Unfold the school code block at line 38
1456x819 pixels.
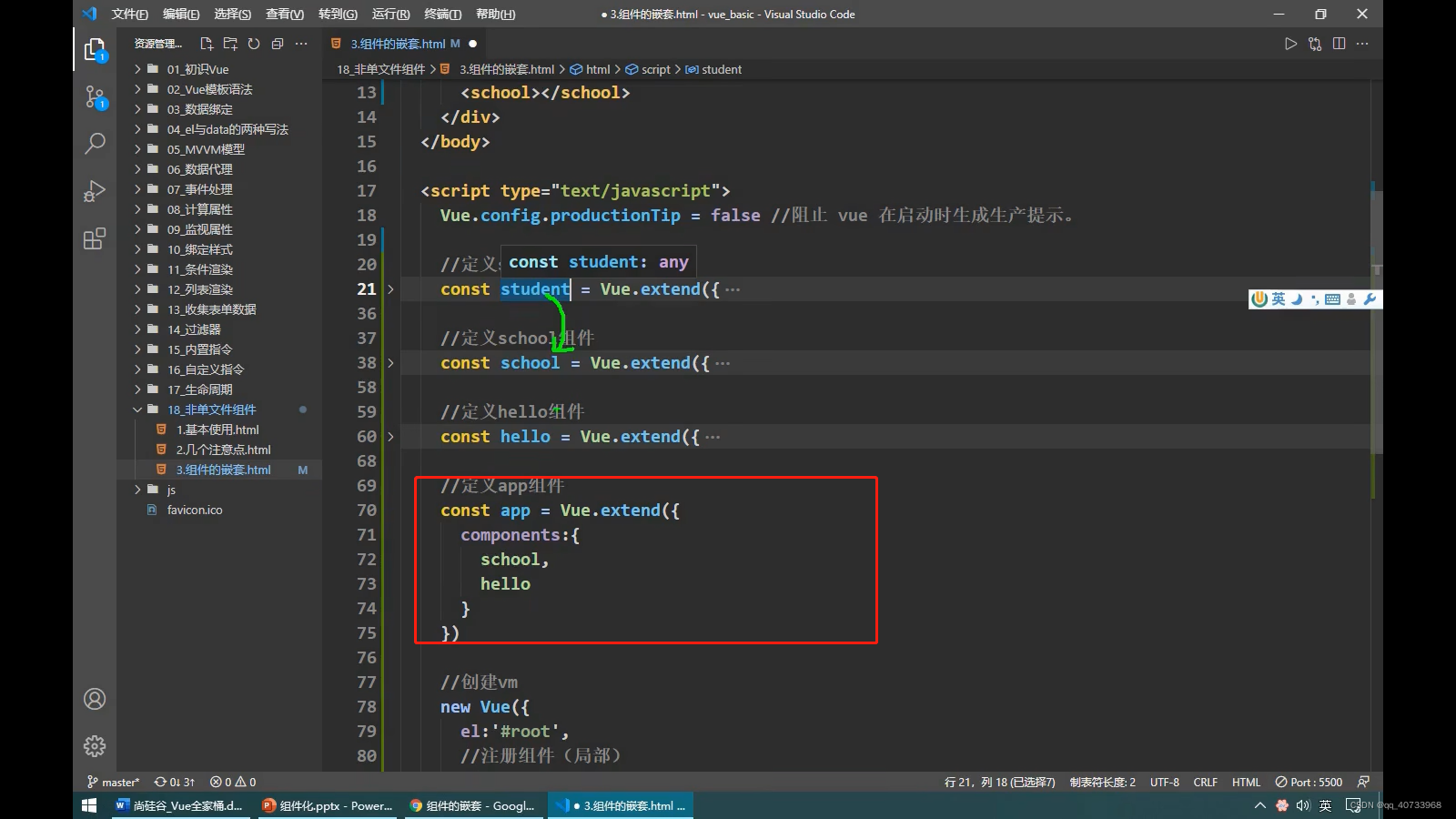[390, 363]
